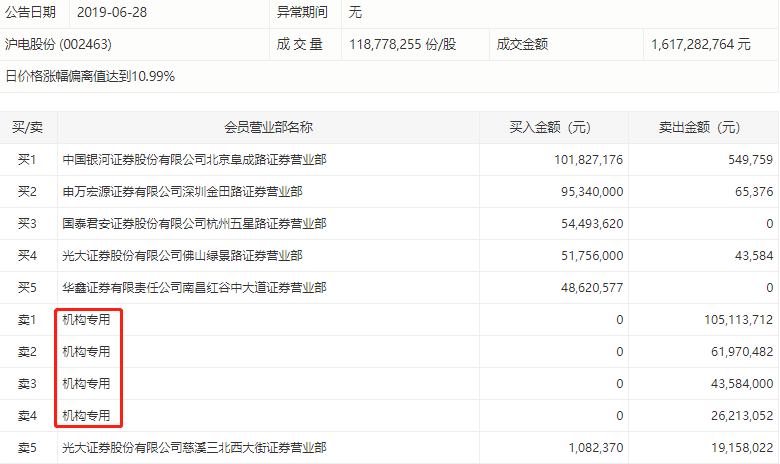
Task: Click 光大证券佛山绿景路证券营业部 broker name
Action: pos(194,256)
